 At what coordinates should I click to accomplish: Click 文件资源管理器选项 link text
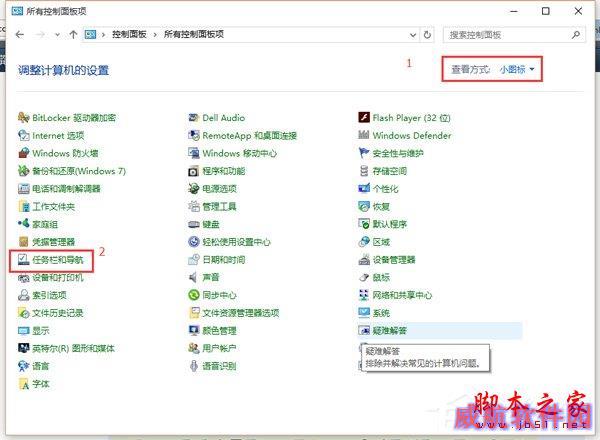[241, 313]
